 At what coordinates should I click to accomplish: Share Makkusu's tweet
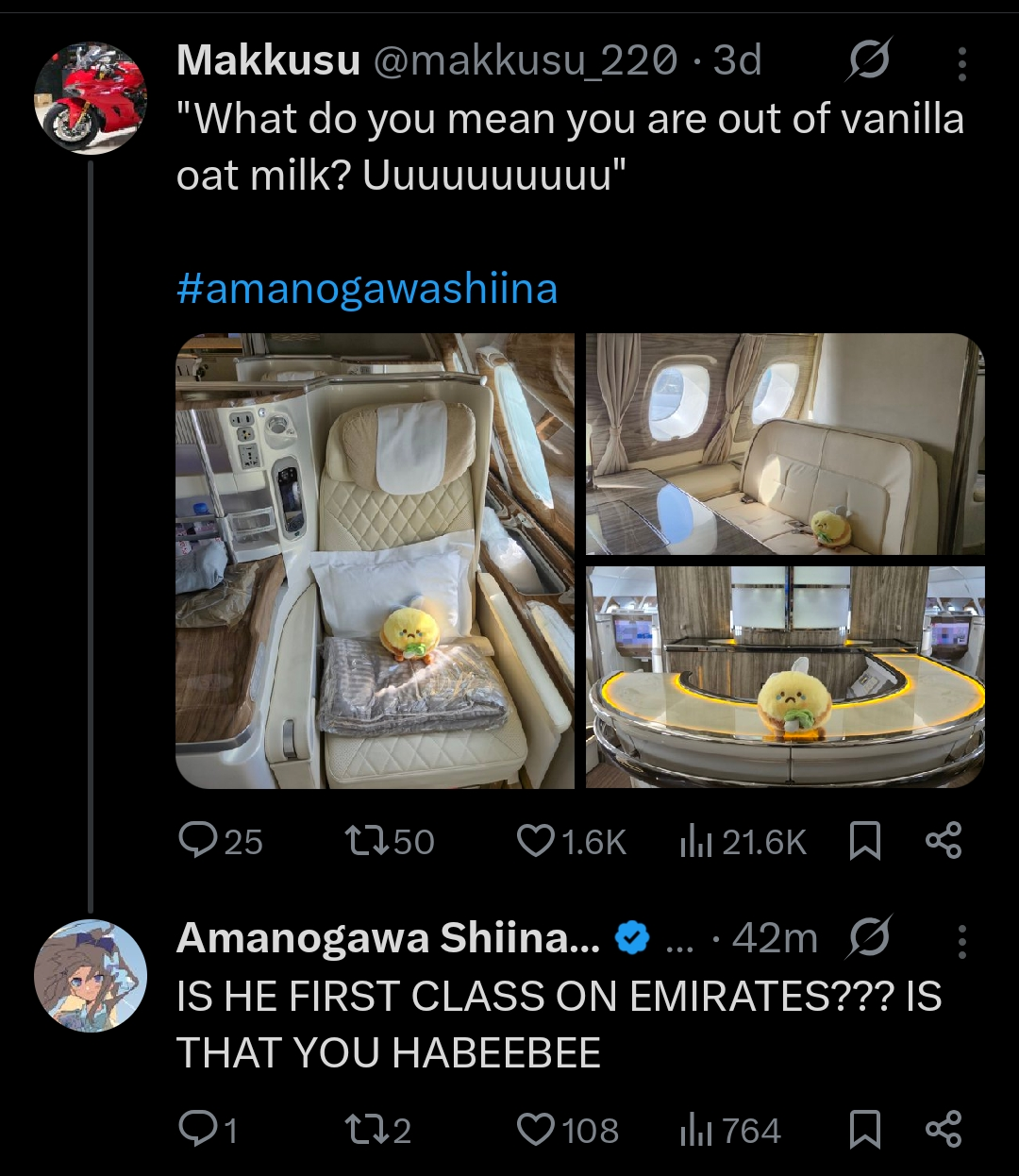pos(944,840)
